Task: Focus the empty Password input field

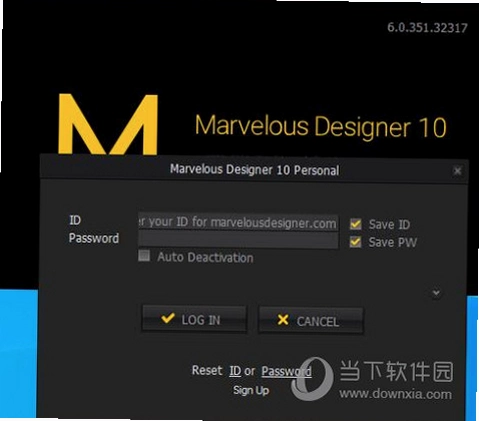Action: point(238,240)
